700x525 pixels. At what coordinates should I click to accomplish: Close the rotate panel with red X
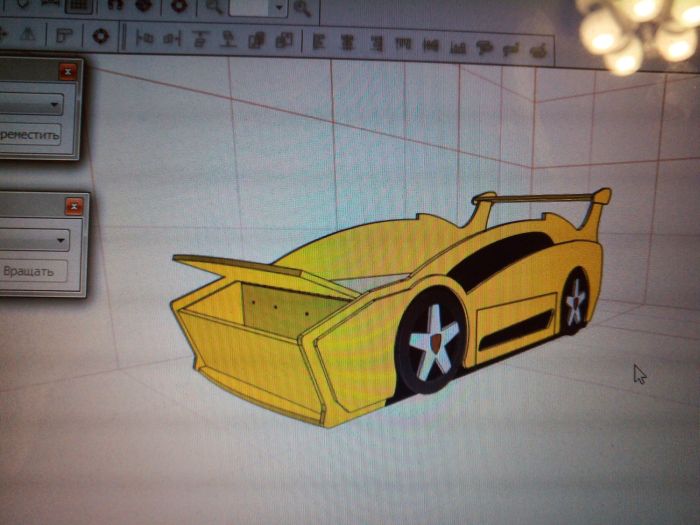pyautogui.click(x=74, y=206)
